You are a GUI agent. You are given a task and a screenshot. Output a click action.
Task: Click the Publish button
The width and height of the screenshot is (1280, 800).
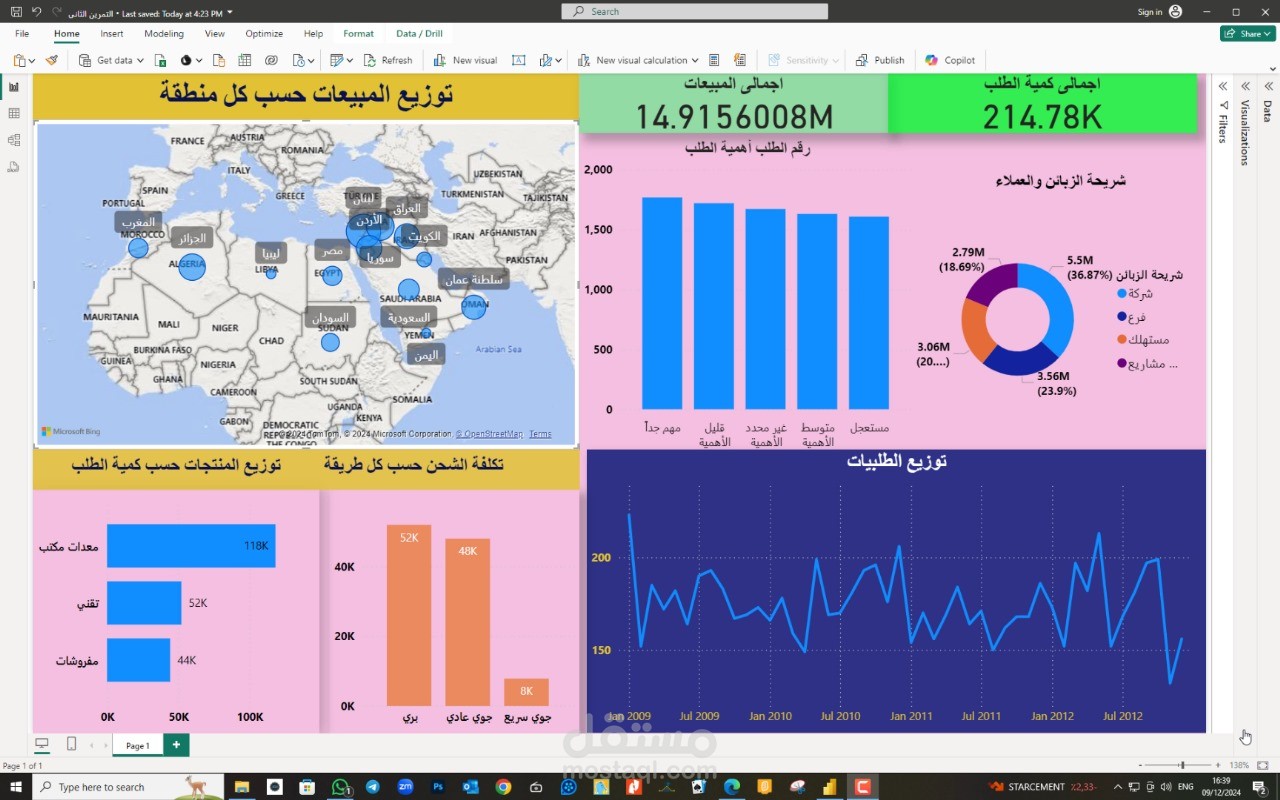point(880,60)
